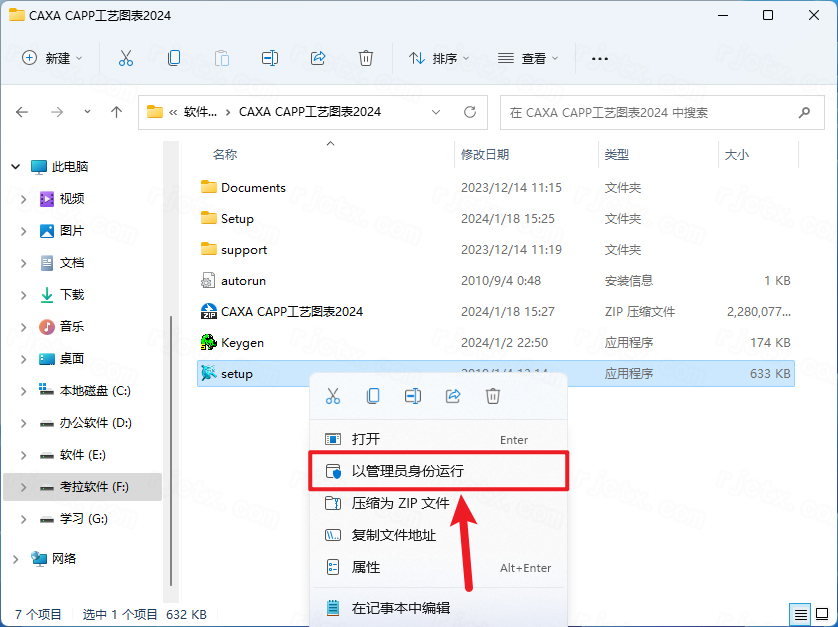
Task: Open the 新建 (New) dropdown
Action: (x=53, y=58)
